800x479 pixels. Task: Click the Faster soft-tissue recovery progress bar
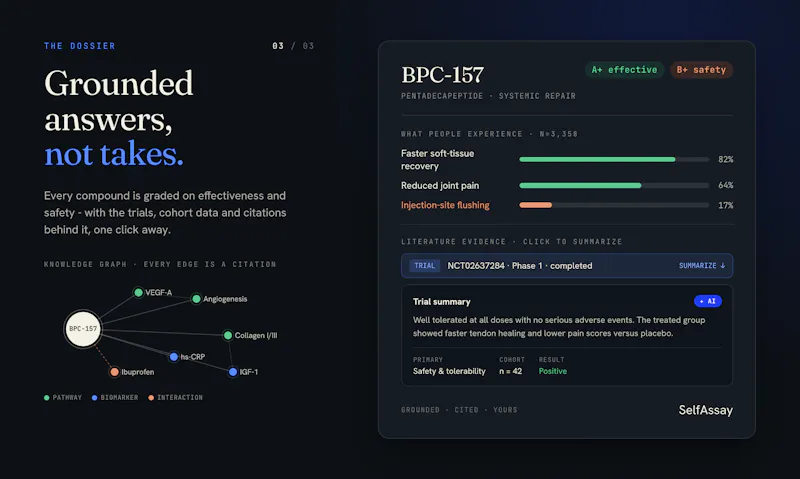pyautogui.click(x=614, y=160)
